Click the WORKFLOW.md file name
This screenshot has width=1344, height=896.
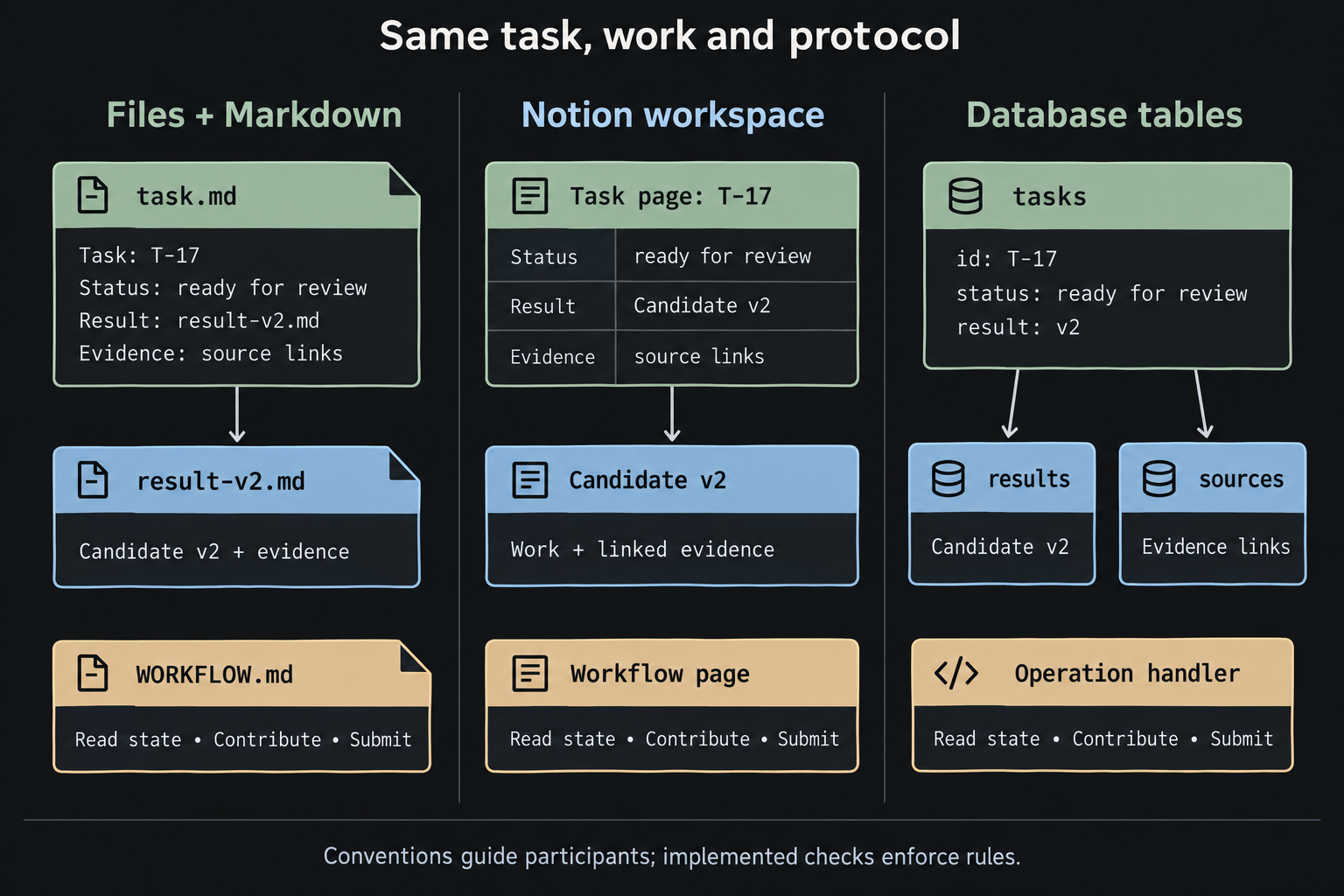point(214,675)
